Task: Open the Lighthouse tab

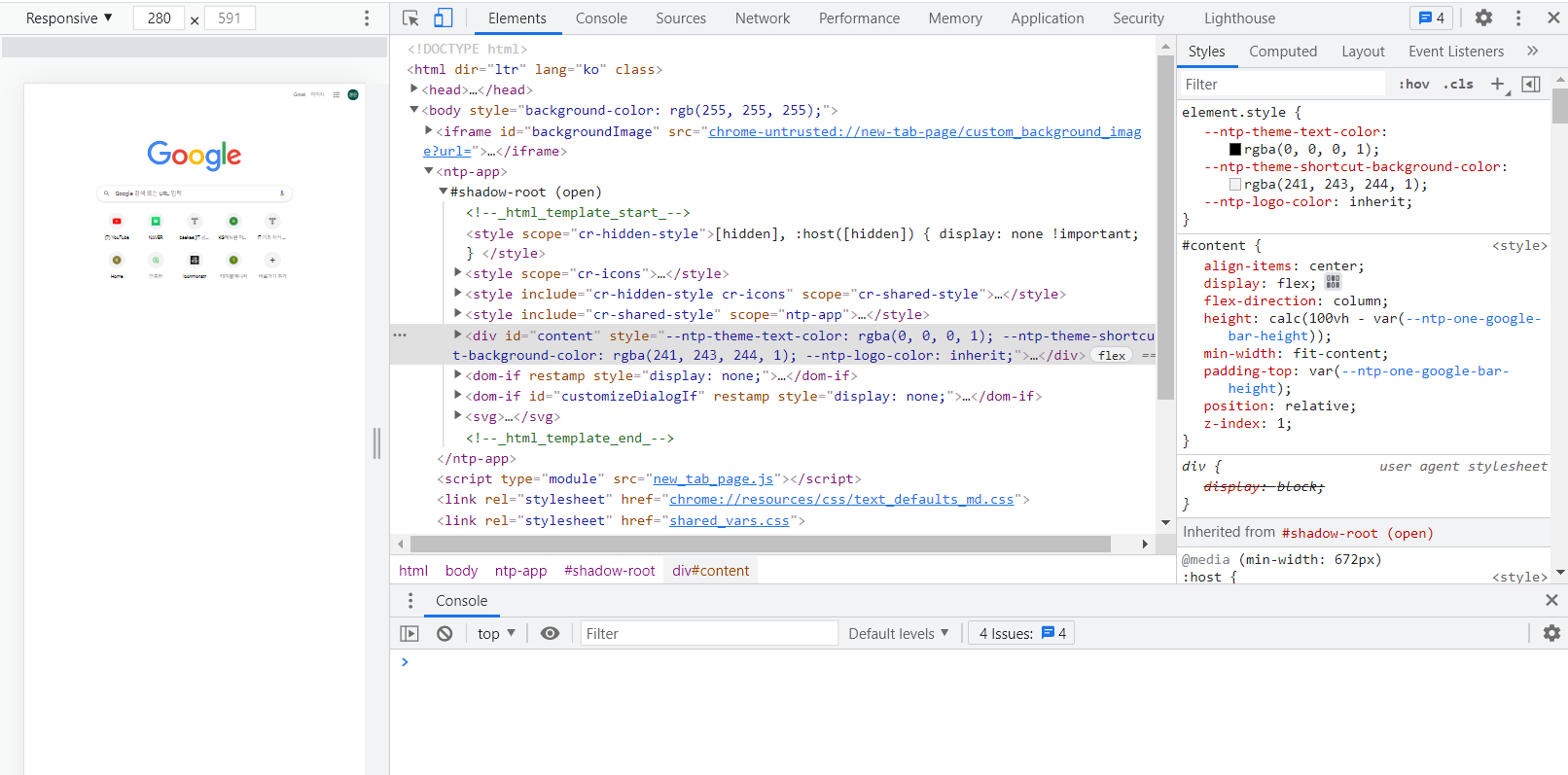Action: coord(1239,18)
